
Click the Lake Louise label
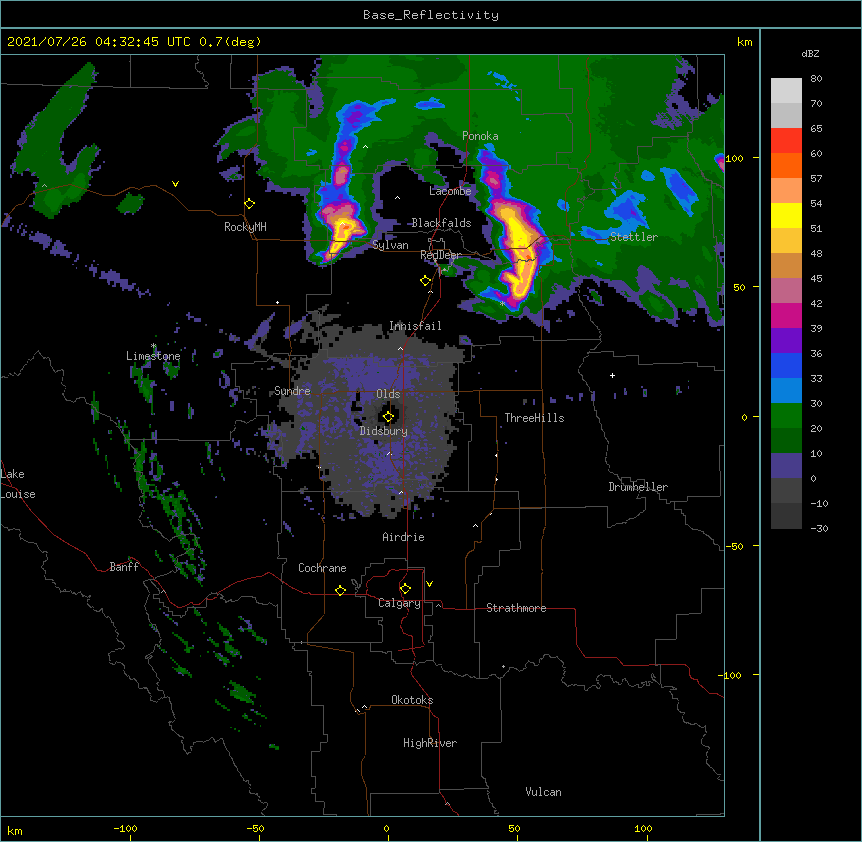tap(18, 484)
